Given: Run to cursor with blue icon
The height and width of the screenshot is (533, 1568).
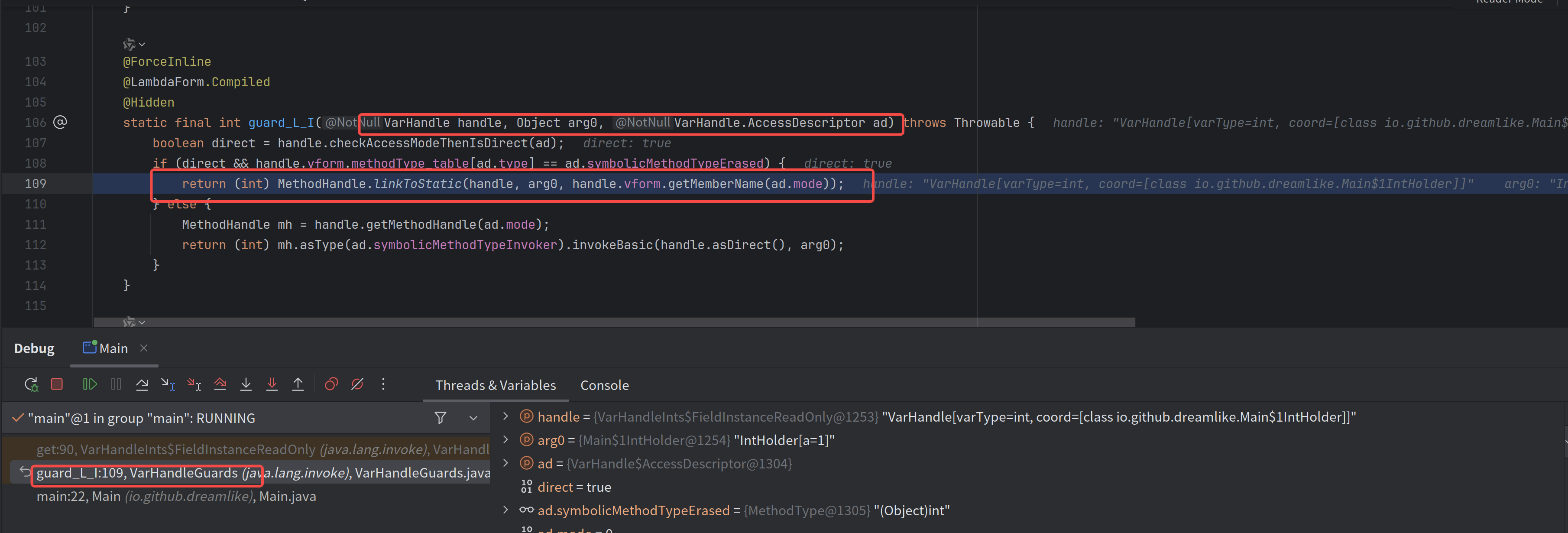Looking at the screenshot, I should pos(168,384).
